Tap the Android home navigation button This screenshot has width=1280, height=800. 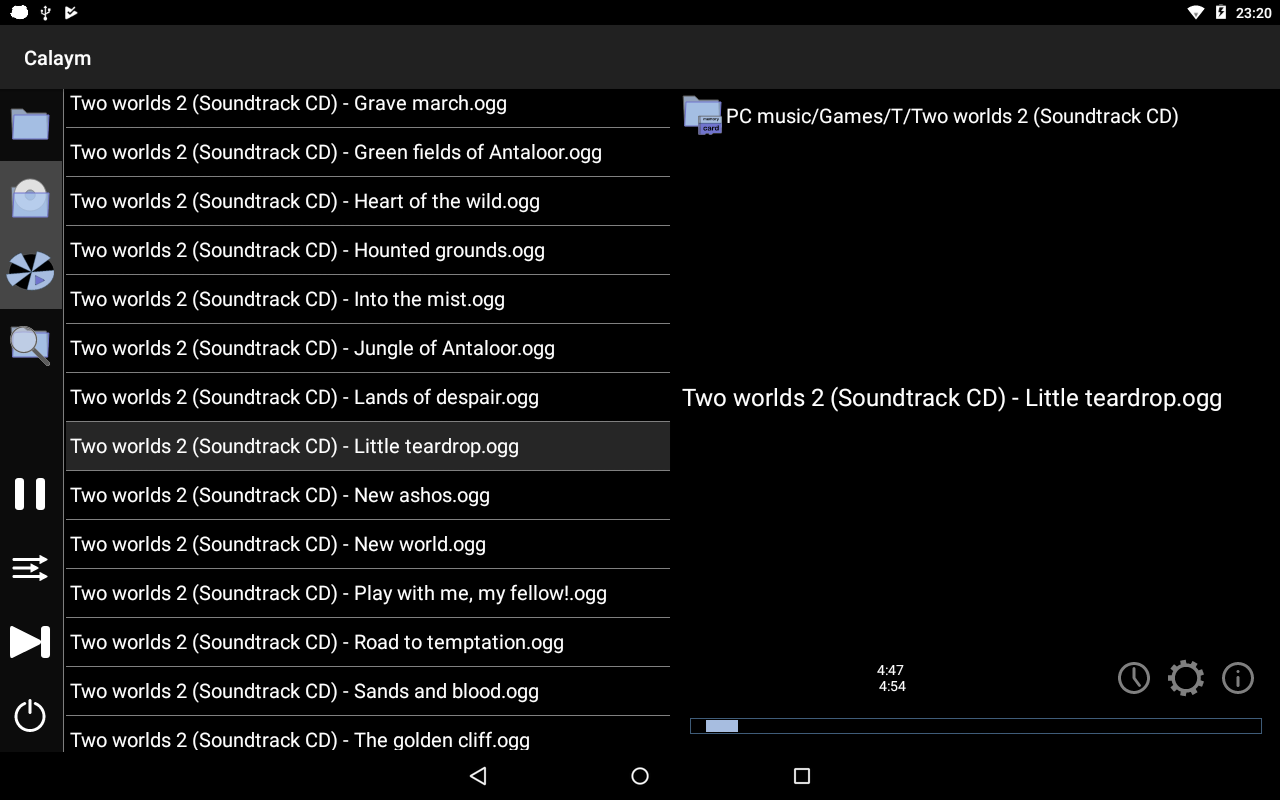(x=640, y=776)
